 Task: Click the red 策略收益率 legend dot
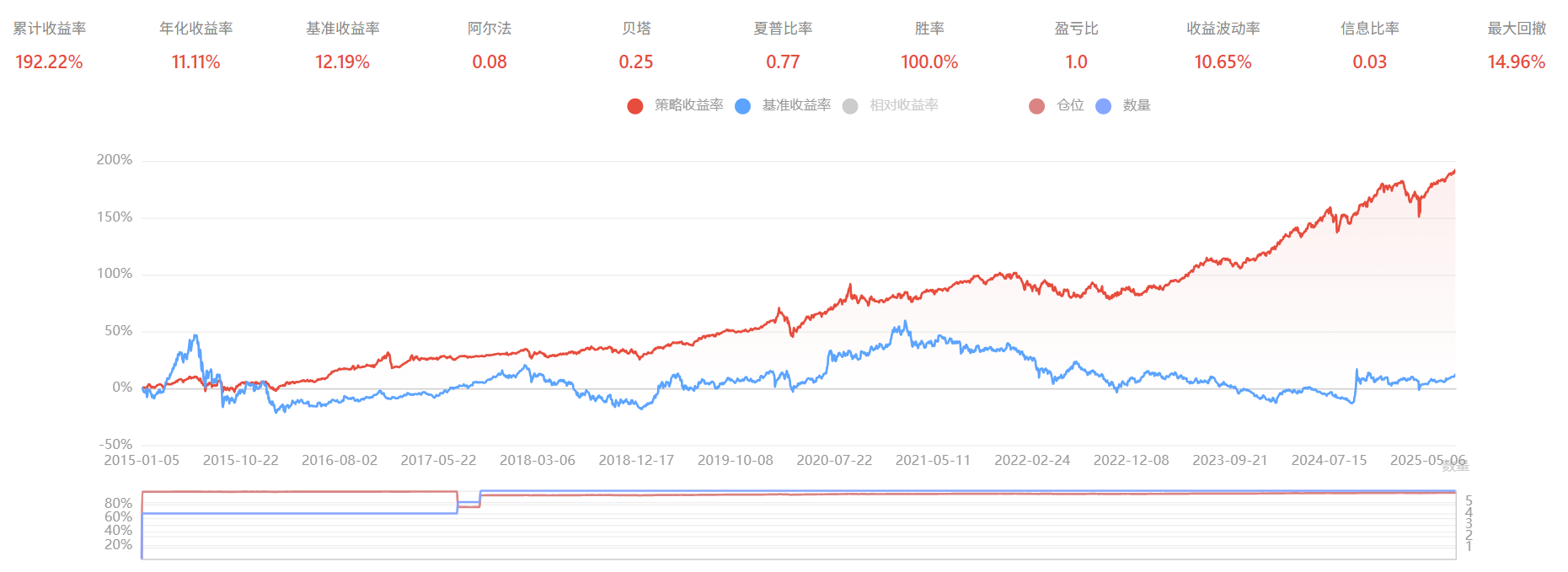pyautogui.click(x=635, y=106)
